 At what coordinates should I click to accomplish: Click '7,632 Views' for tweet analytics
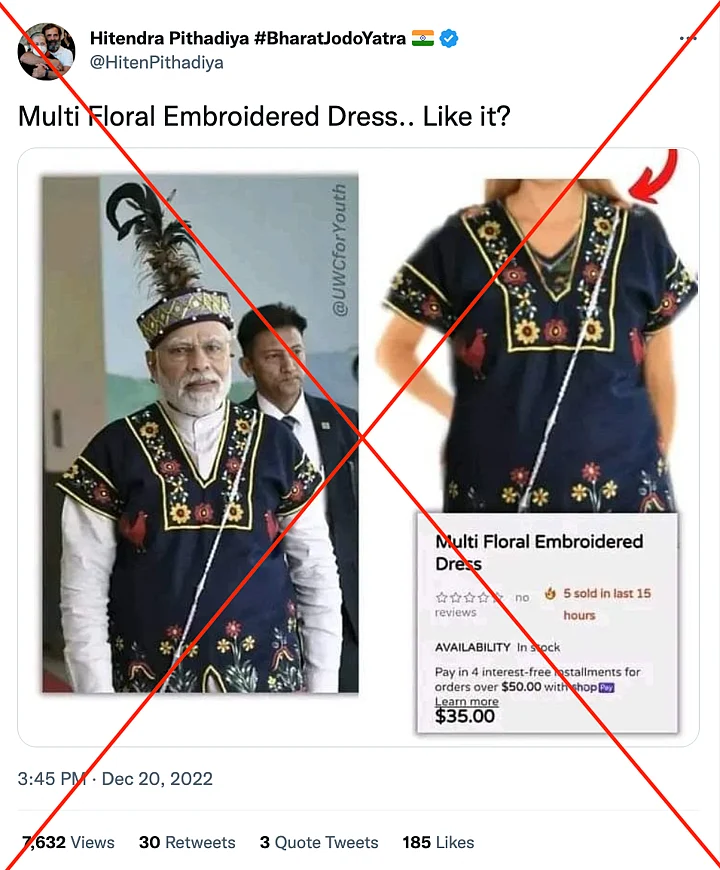[x=67, y=842]
